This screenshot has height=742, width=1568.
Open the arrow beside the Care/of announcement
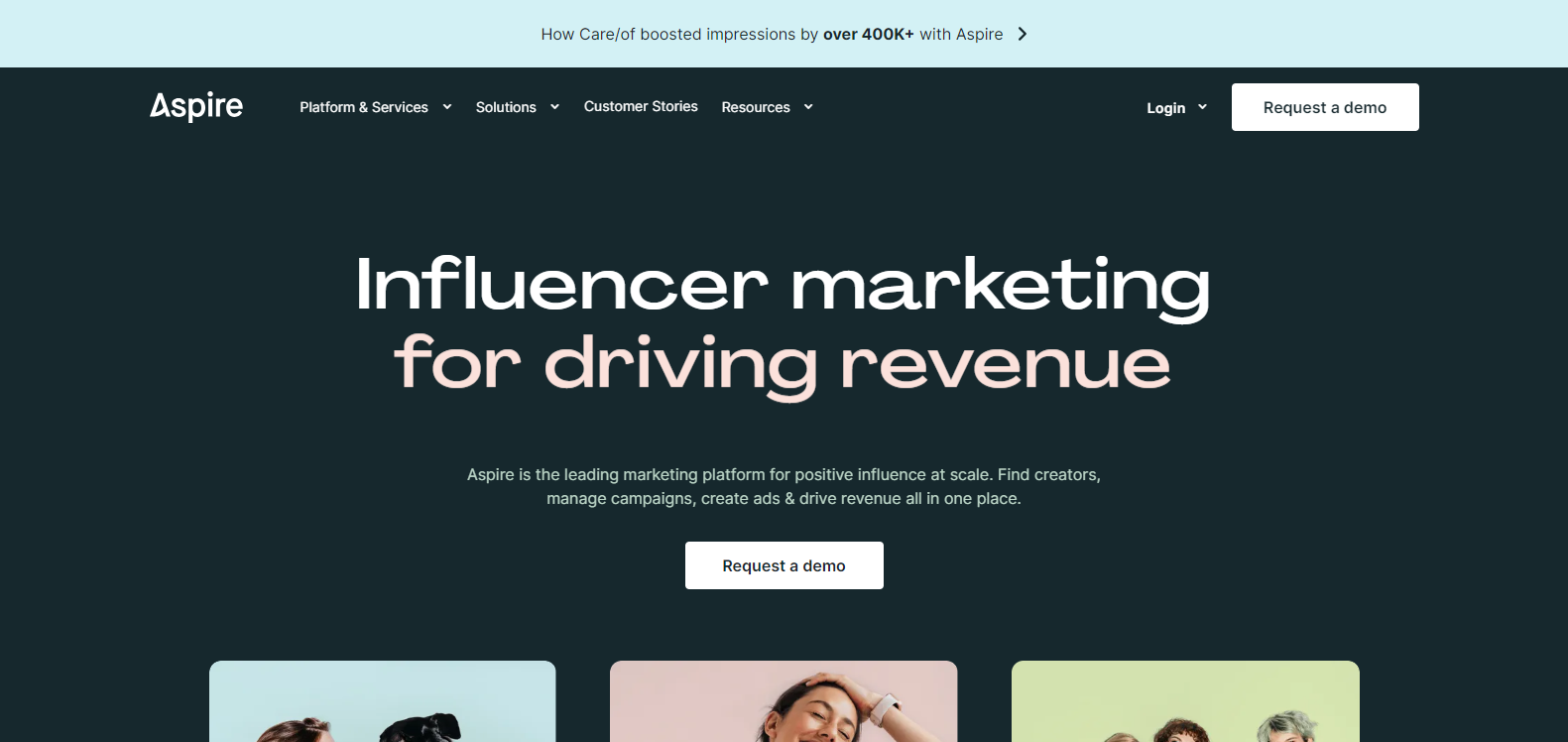click(x=1023, y=34)
